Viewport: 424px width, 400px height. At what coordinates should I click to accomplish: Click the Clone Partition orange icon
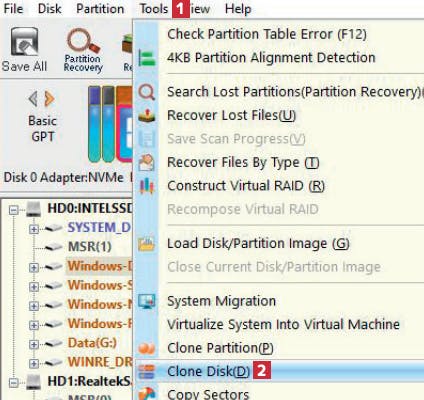point(146,348)
